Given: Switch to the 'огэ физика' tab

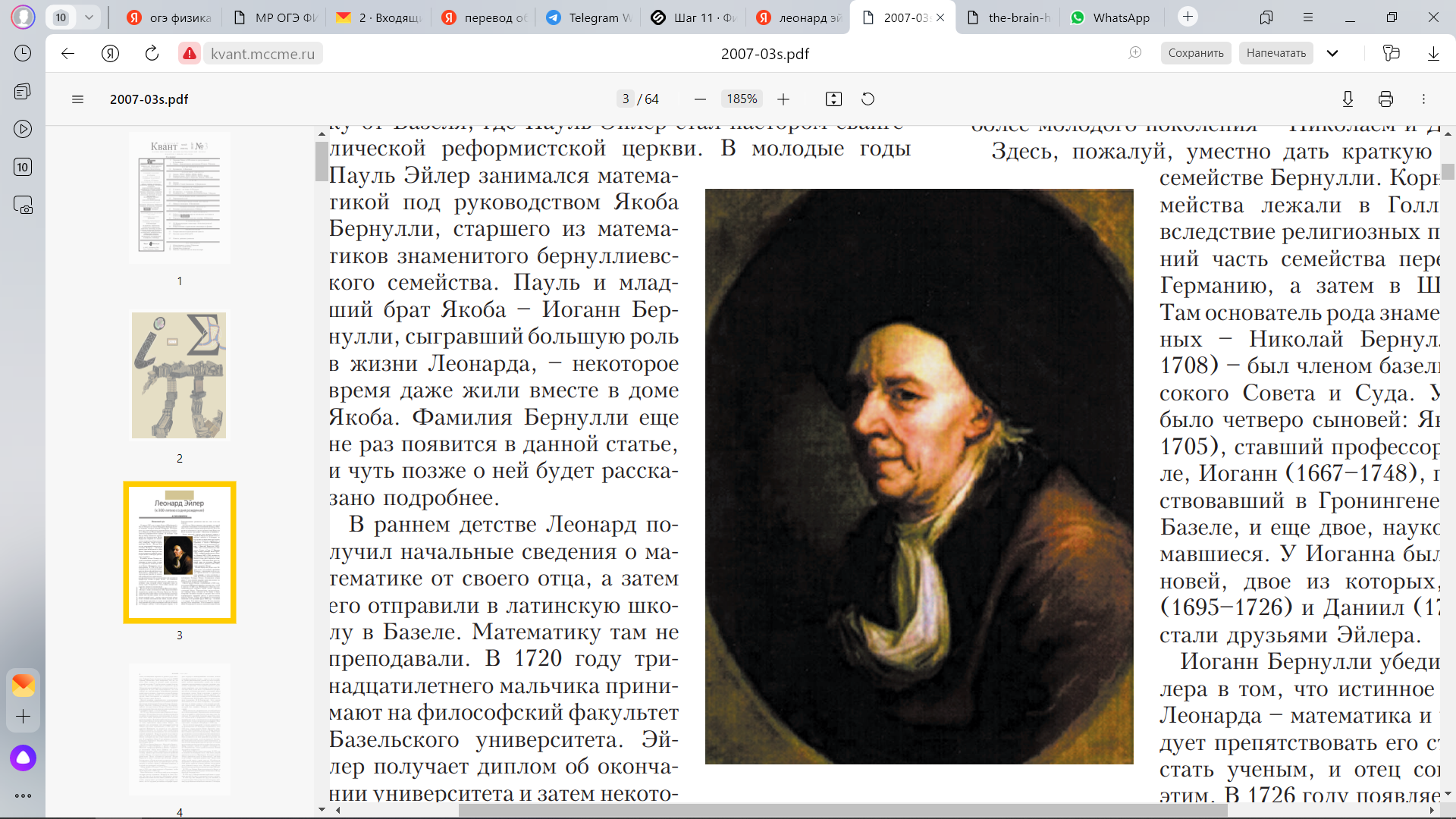Looking at the screenshot, I should click(169, 17).
